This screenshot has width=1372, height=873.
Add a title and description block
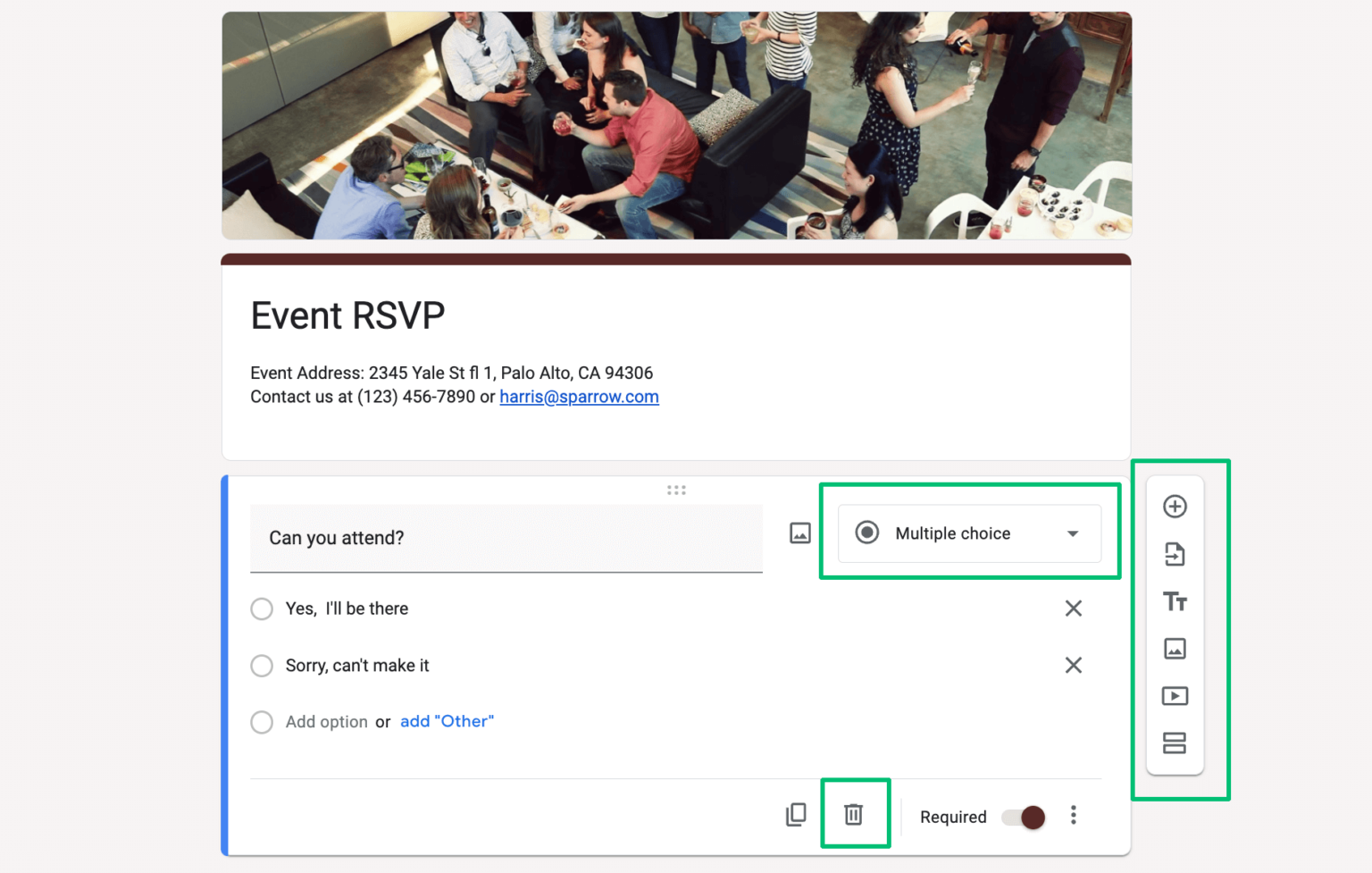pyautogui.click(x=1175, y=600)
